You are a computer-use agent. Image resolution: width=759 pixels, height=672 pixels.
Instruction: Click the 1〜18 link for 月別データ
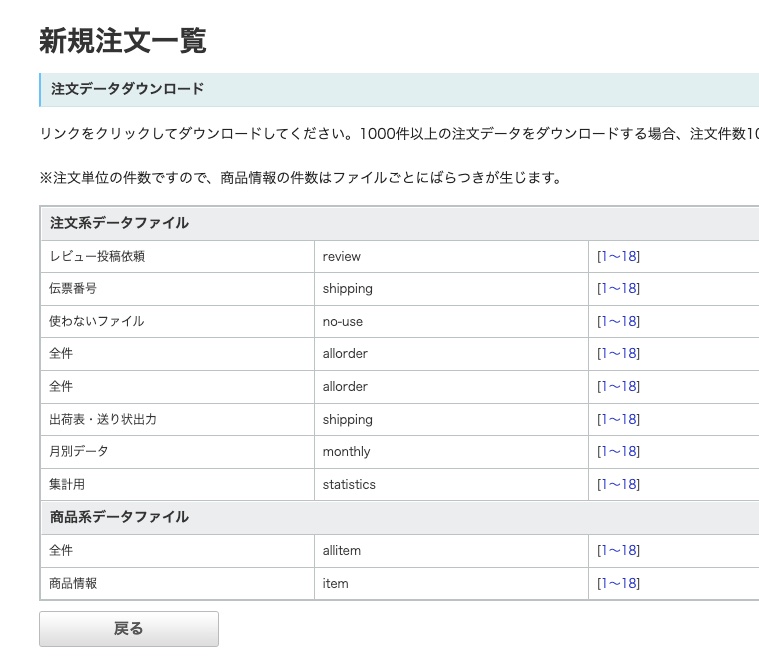pos(618,451)
